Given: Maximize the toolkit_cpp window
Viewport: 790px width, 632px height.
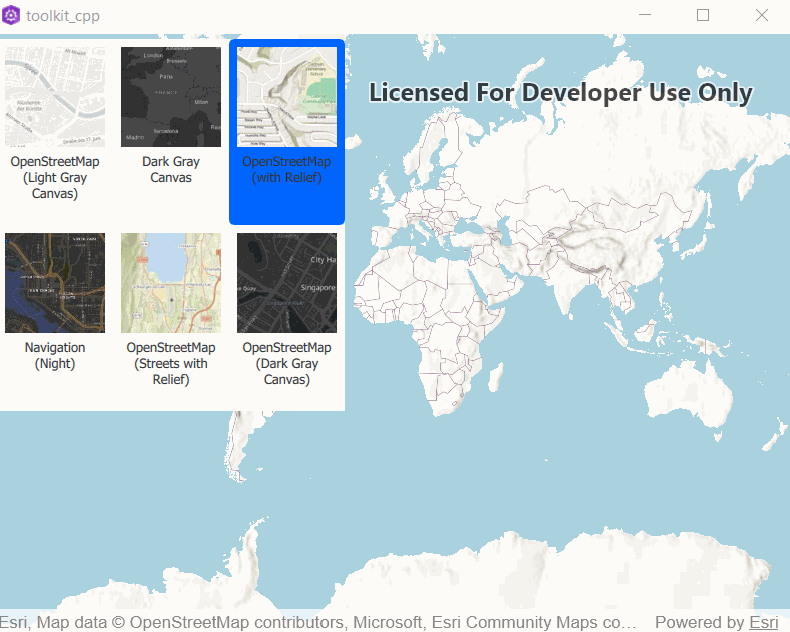Looking at the screenshot, I should pos(703,15).
